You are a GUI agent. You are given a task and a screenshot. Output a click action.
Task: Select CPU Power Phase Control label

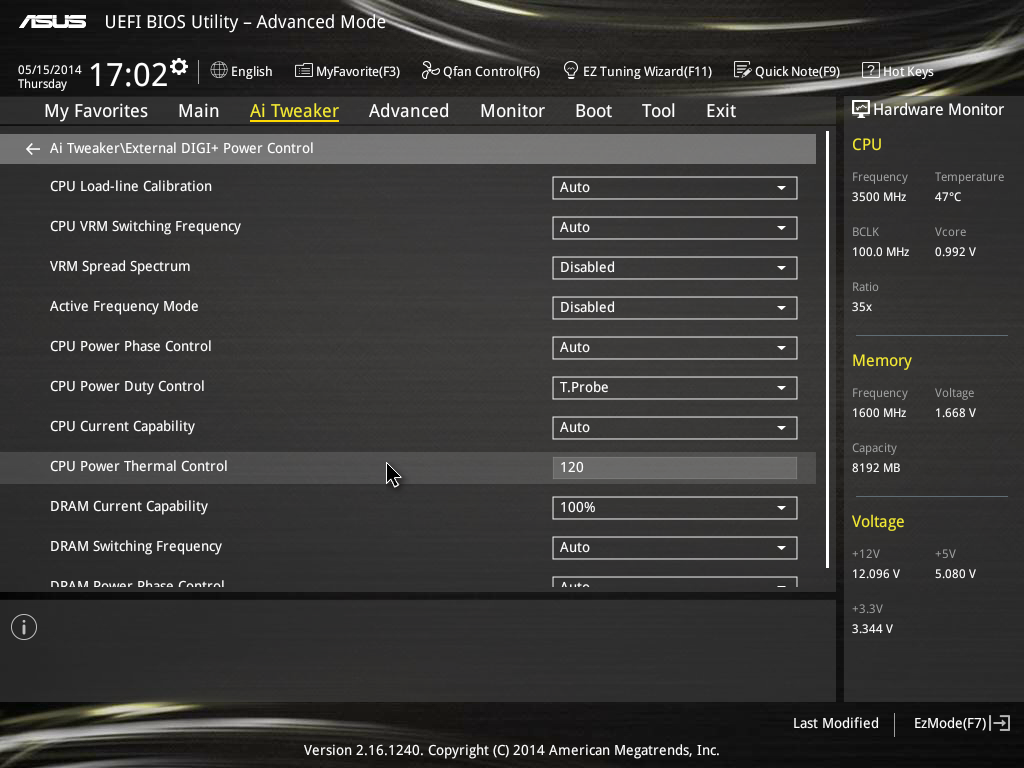131,346
